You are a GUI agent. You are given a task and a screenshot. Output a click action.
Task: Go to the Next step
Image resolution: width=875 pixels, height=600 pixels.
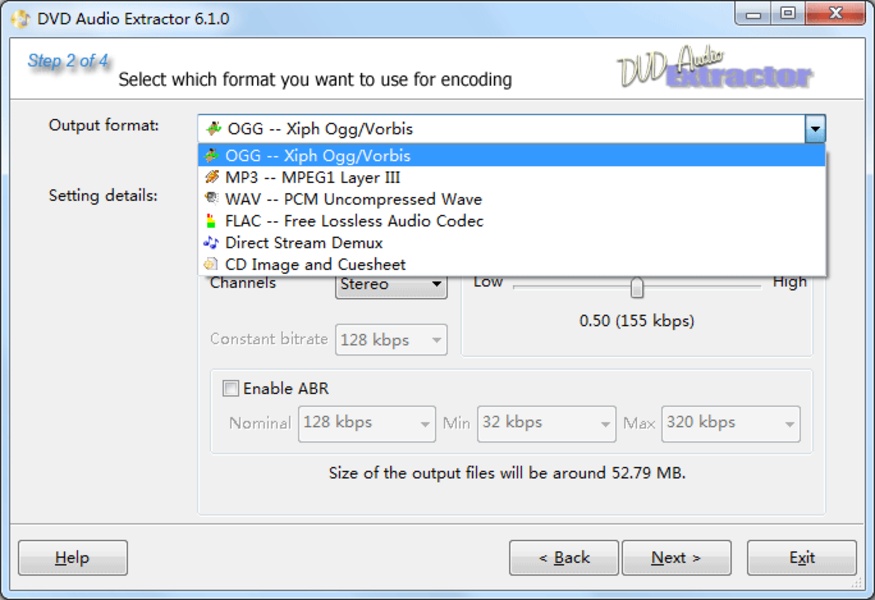tap(676, 558)
